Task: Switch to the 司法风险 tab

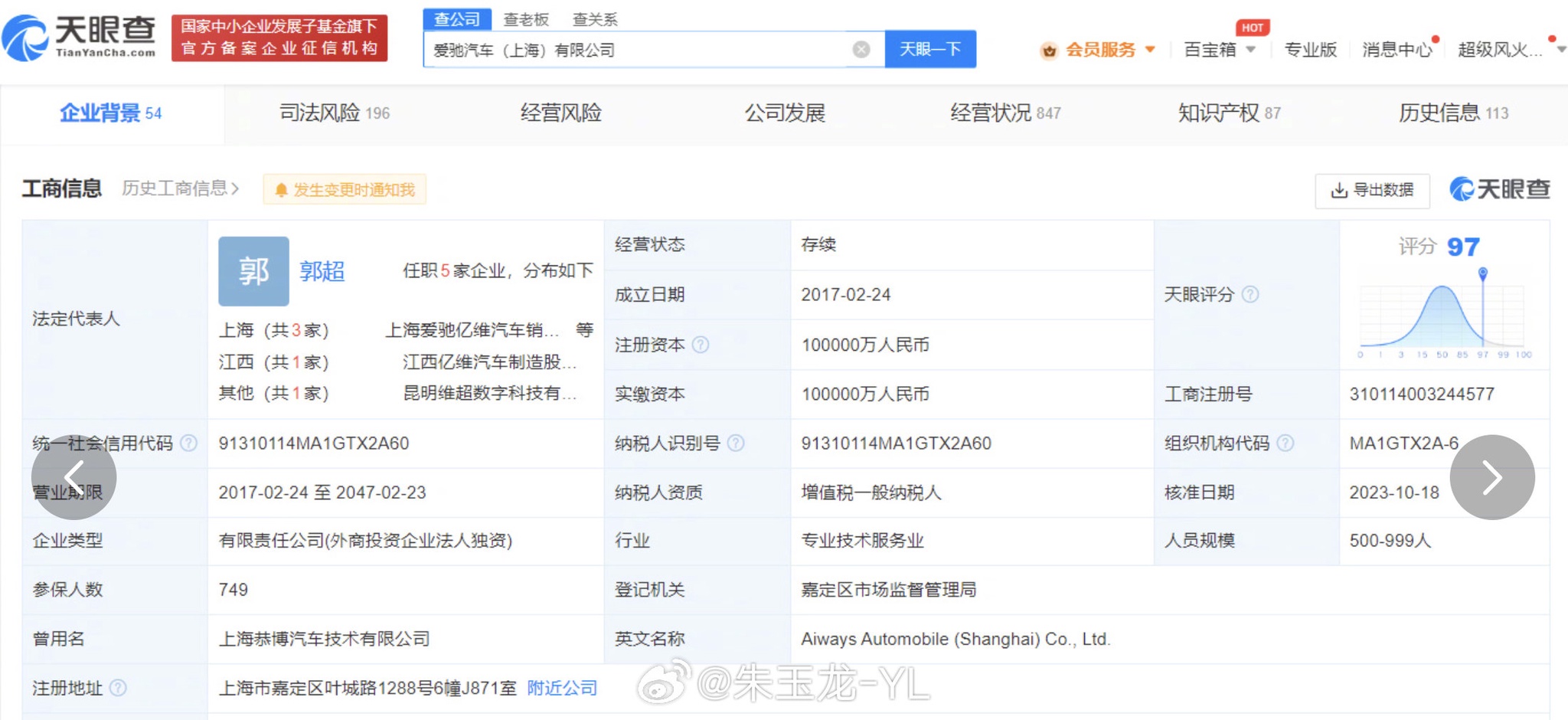Action: coord(334,113)
